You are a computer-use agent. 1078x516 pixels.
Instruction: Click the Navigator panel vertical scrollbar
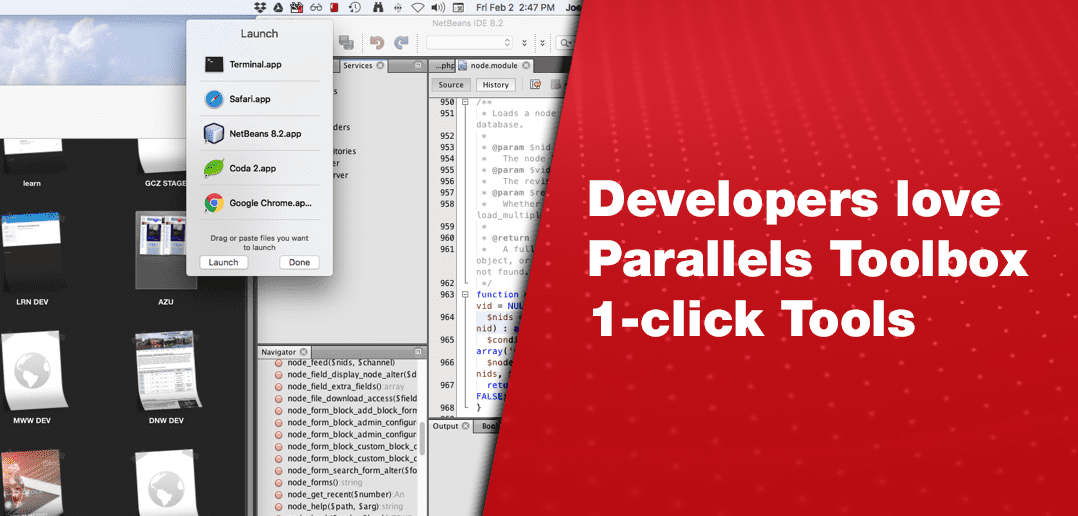[x=422, y=437]
